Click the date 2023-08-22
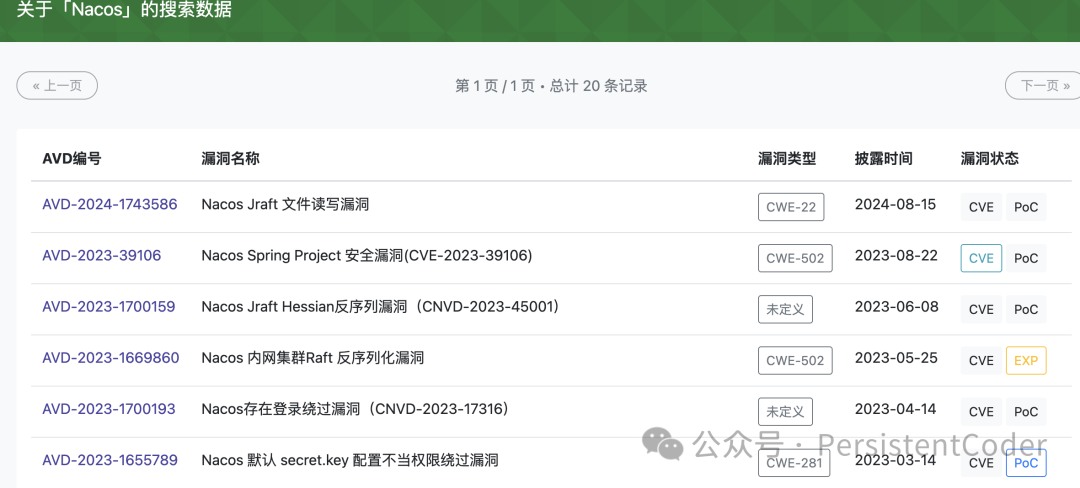The image size is (1080, 488). [896, 255]
